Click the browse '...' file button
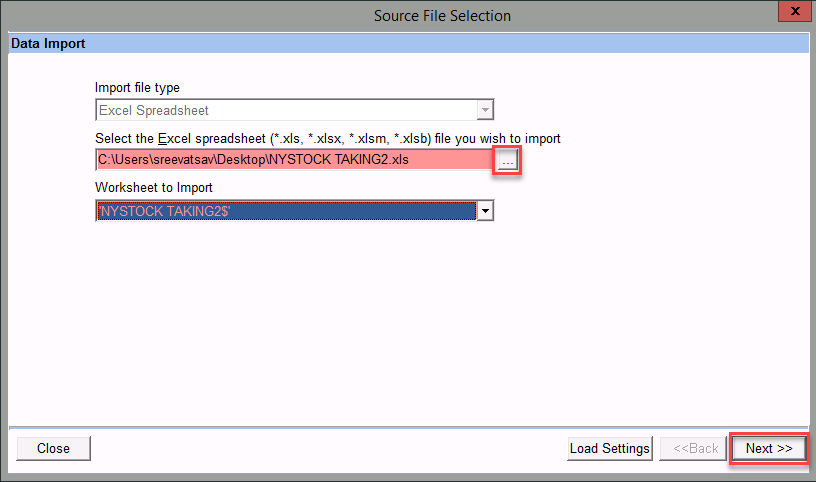The width and height of the screenshot is (816, 482). pos(508,161)
